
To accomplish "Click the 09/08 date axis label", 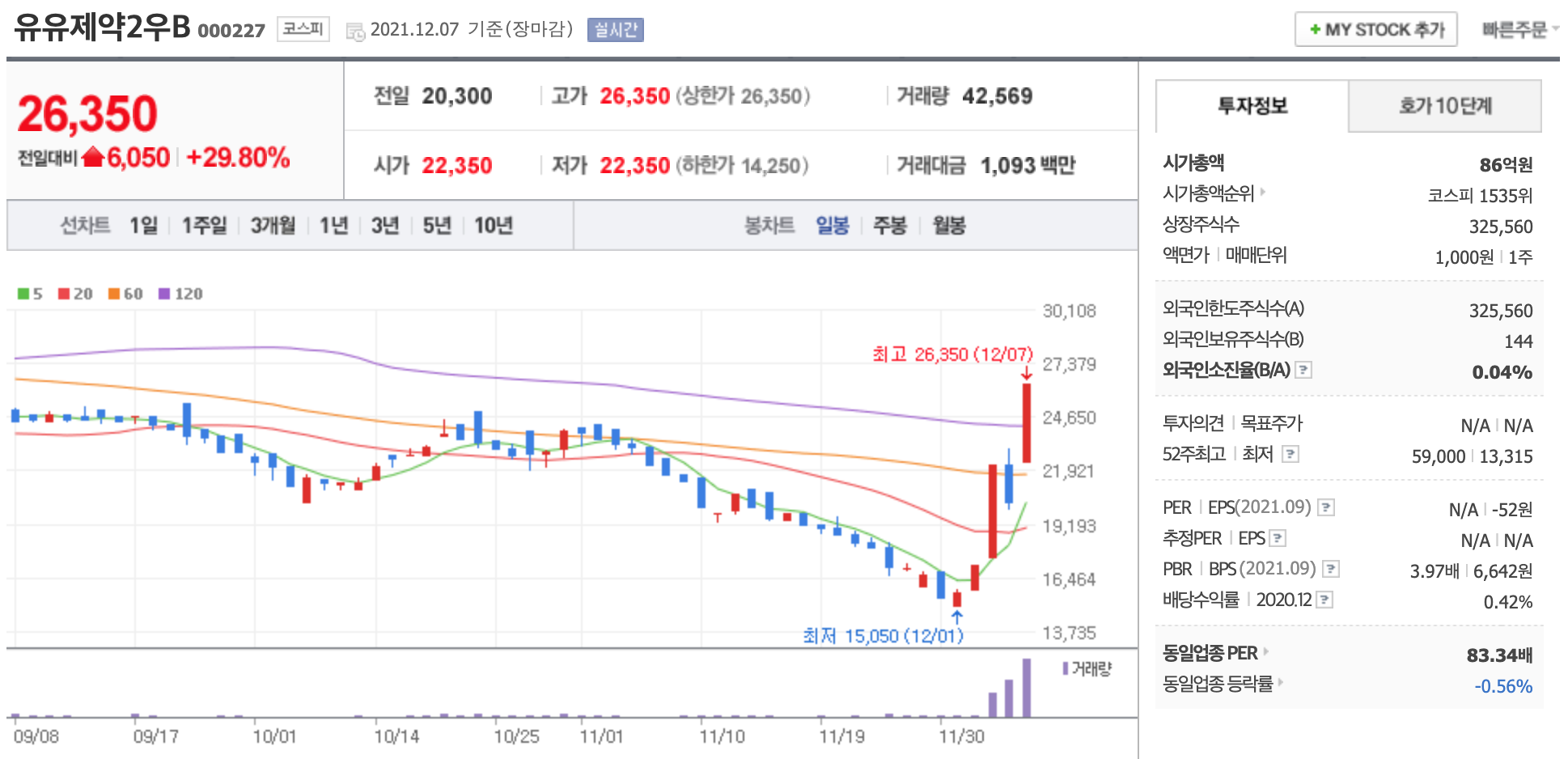I will (x=36, y=736).
